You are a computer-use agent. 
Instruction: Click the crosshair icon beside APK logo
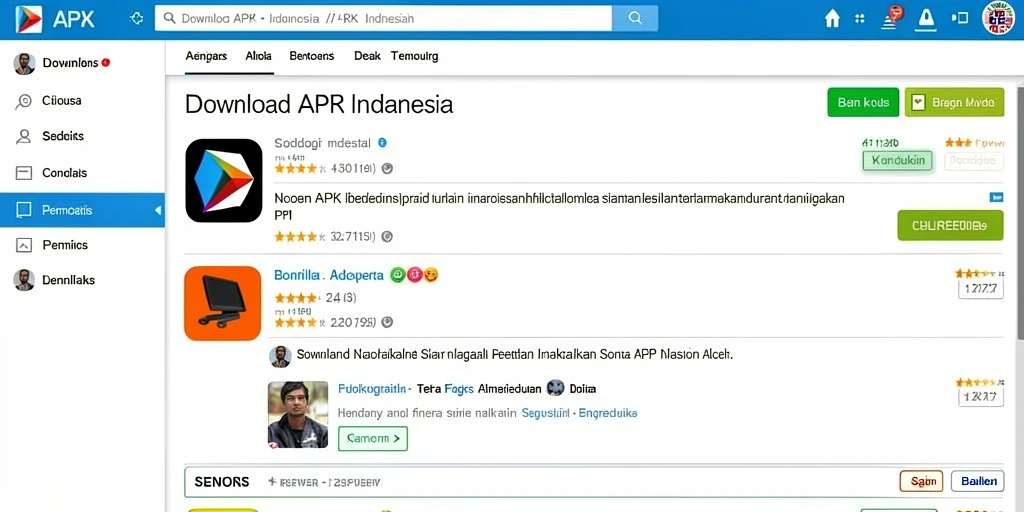coord(136,18)
